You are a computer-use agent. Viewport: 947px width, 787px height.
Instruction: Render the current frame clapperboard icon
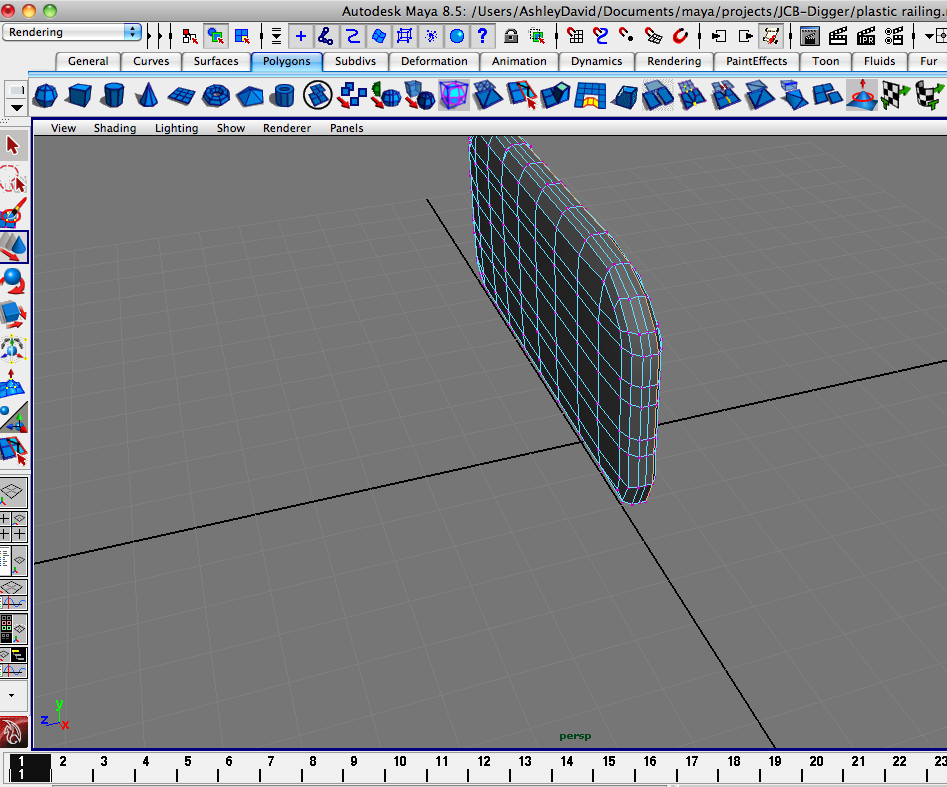click(838, 36)
